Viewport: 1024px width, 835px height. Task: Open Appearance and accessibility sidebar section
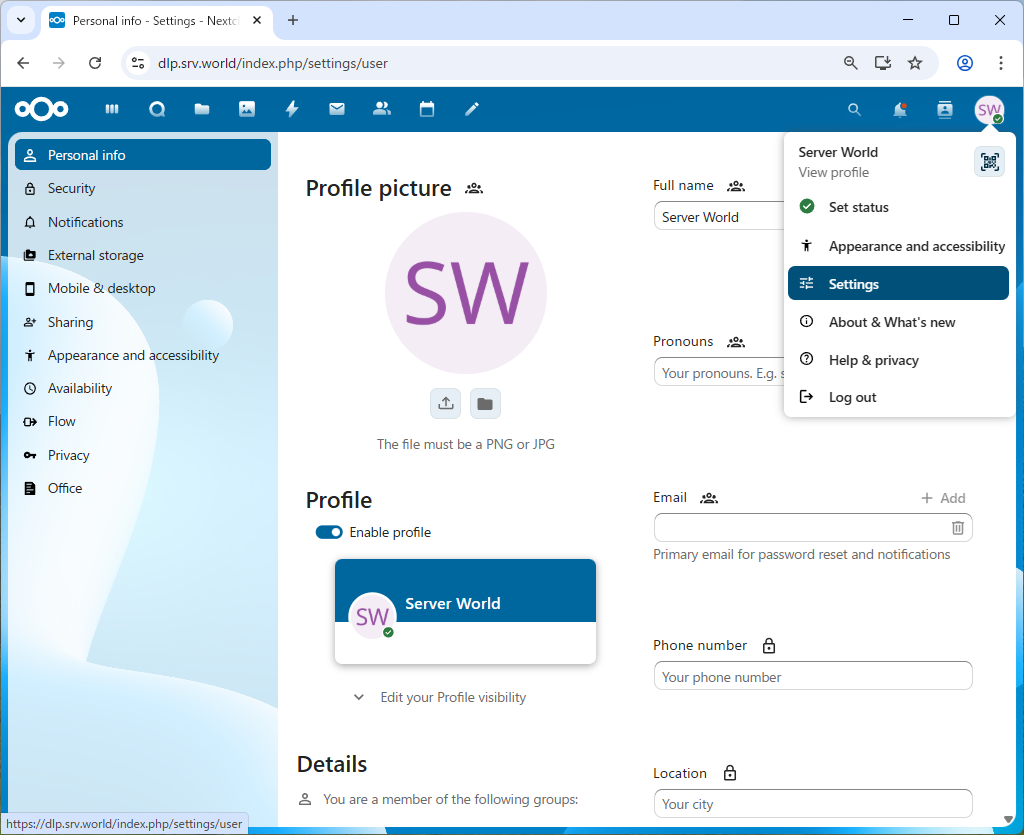143,355
